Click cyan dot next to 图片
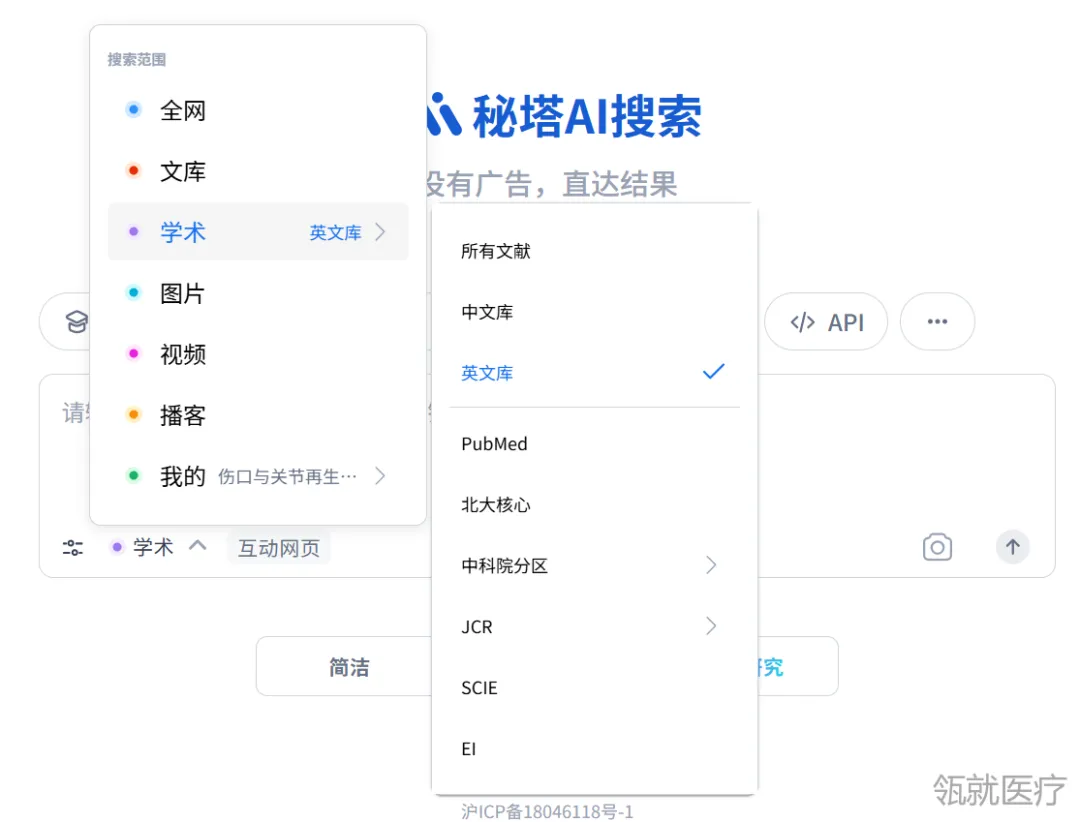 134,293
